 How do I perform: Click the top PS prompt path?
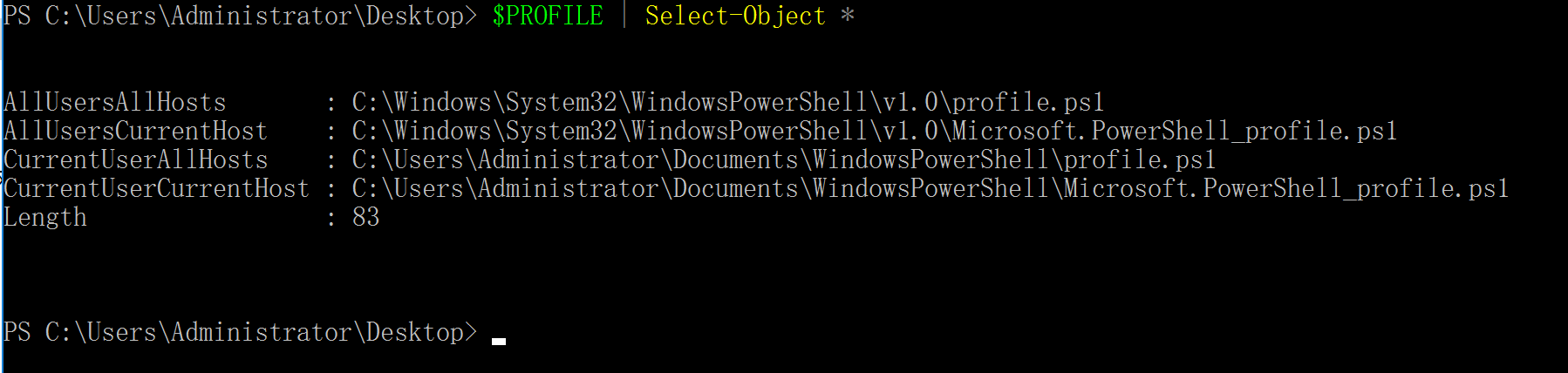pyautogui.click(x=254, y=16)
